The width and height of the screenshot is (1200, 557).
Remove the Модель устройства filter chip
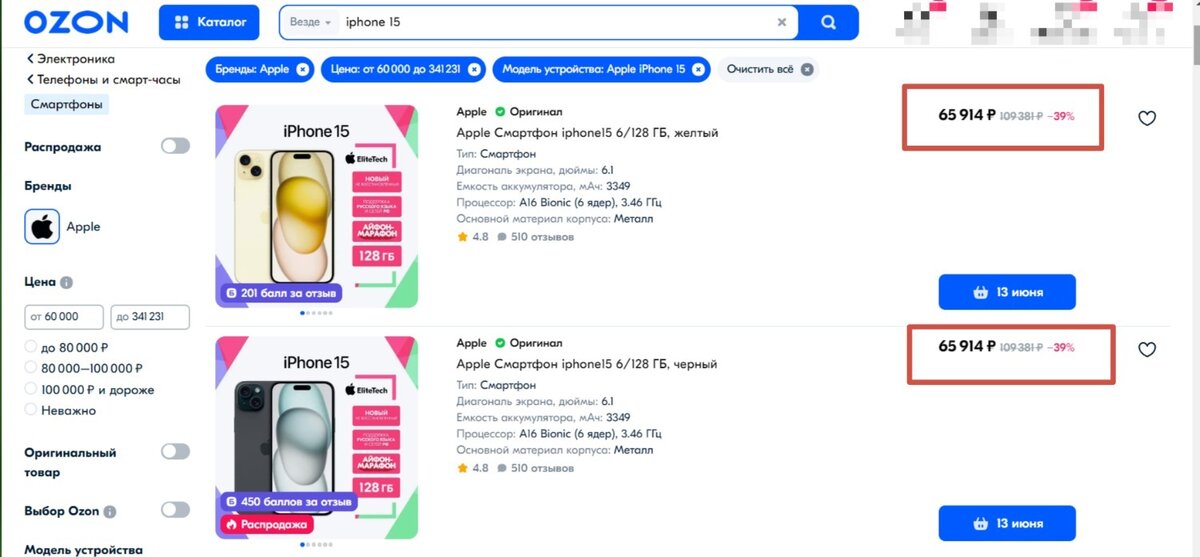click(699, 69)
